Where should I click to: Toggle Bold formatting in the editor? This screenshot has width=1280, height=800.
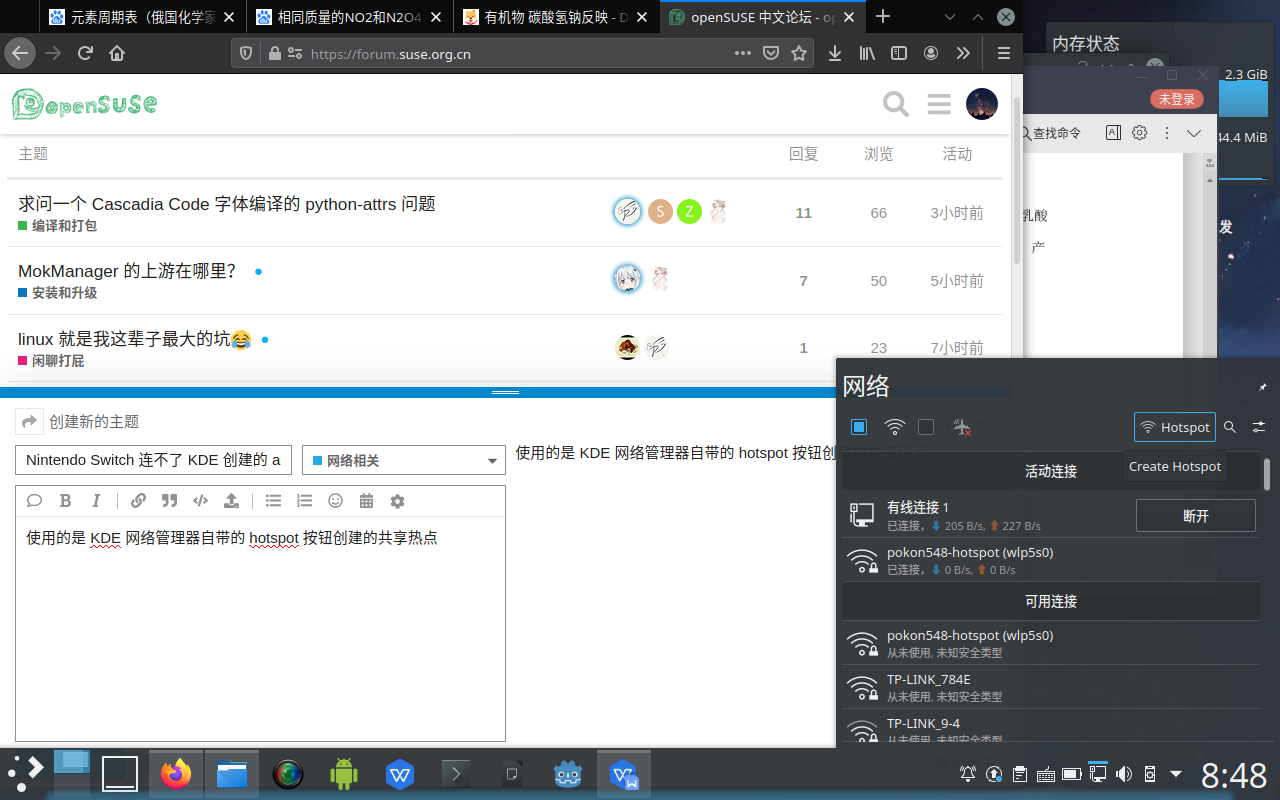coord(66,500)
